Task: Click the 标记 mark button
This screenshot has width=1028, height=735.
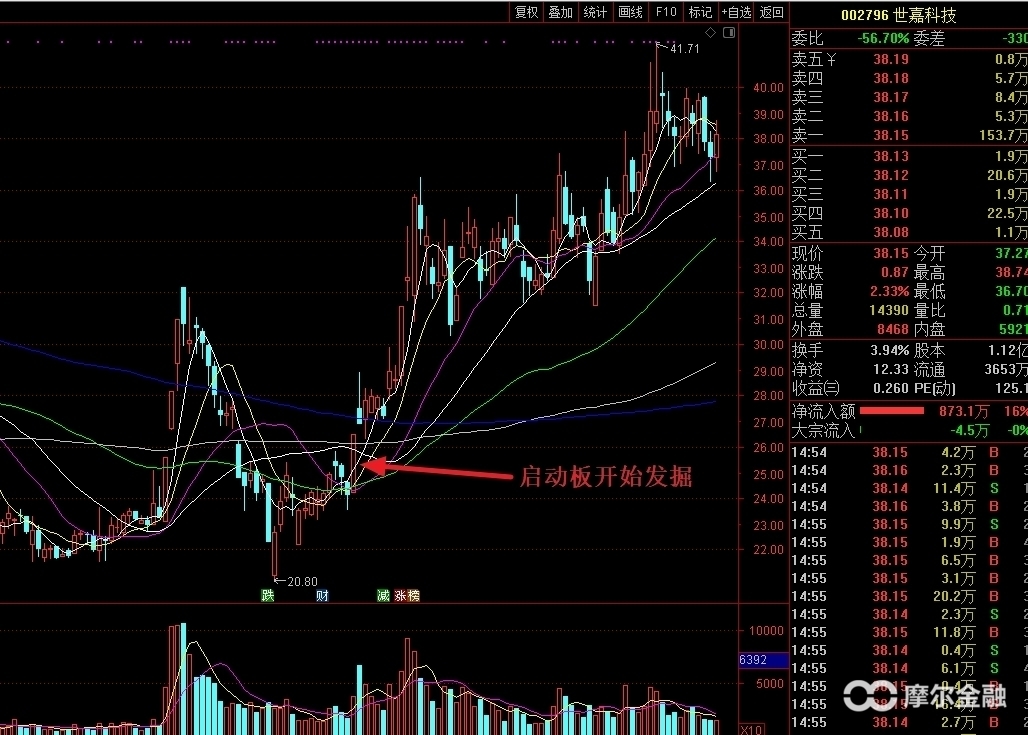Action: coord(700,12)
